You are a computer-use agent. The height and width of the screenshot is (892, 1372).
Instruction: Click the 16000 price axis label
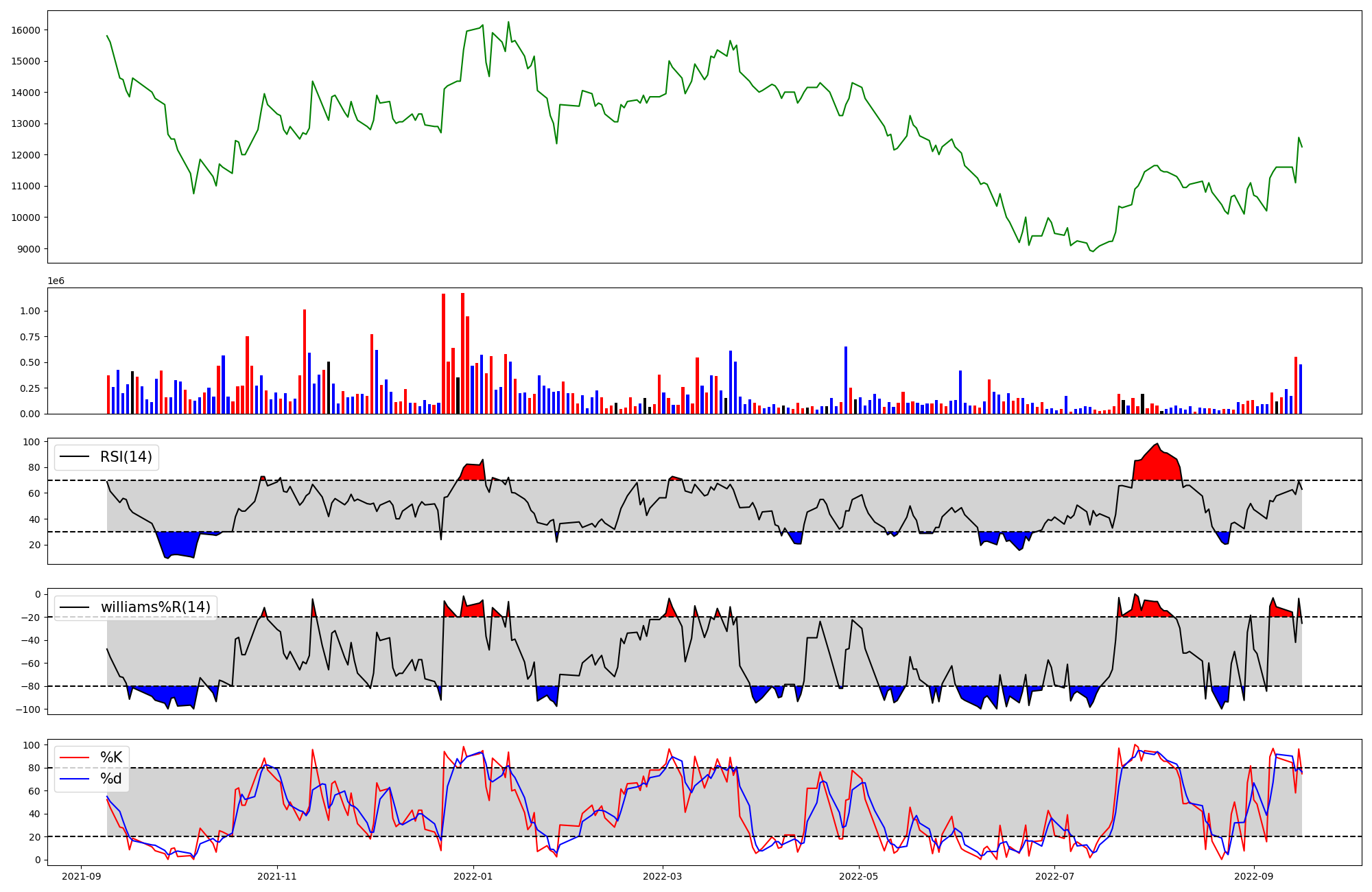point(25,30)
